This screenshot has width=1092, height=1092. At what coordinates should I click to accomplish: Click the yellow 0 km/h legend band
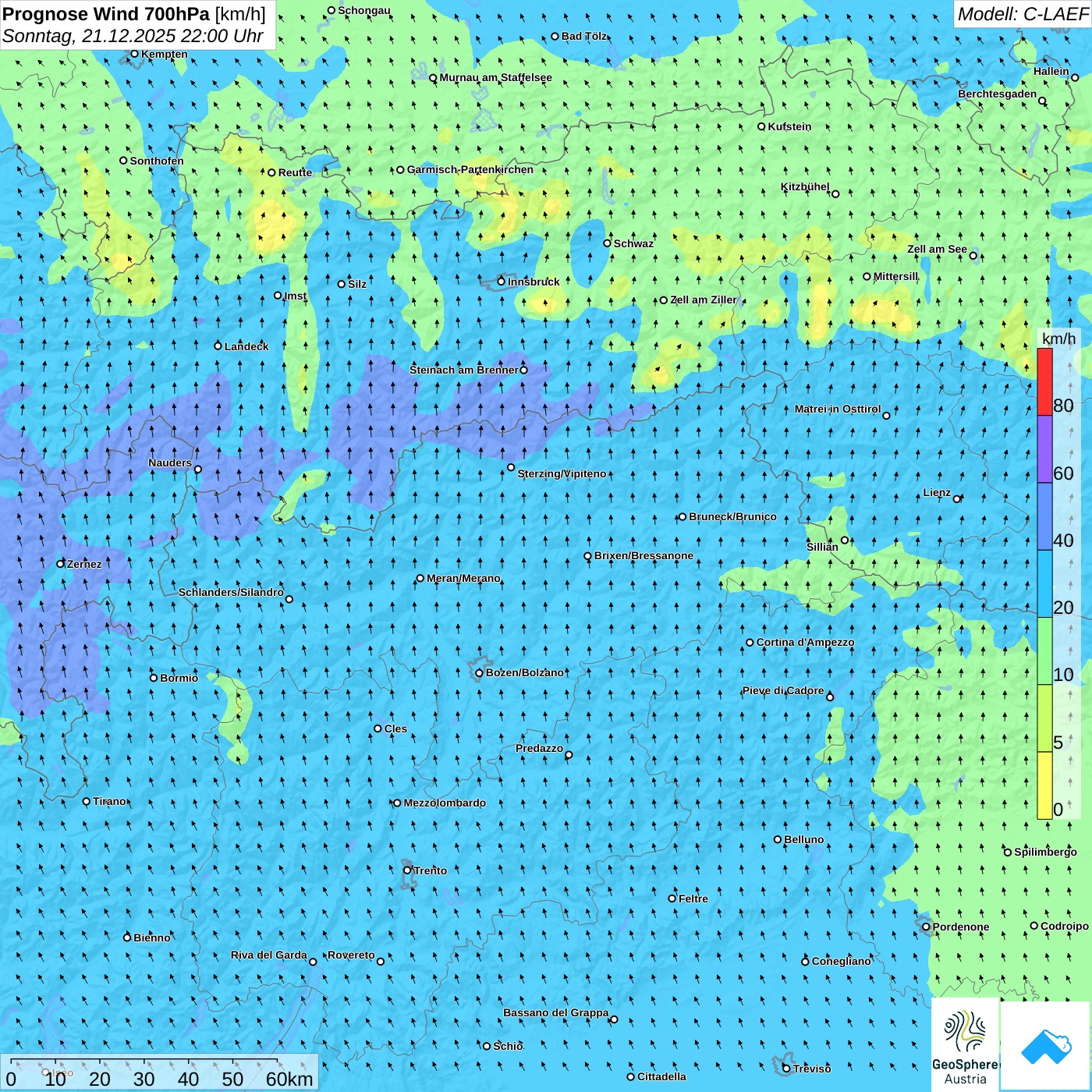pos(1044,785)
